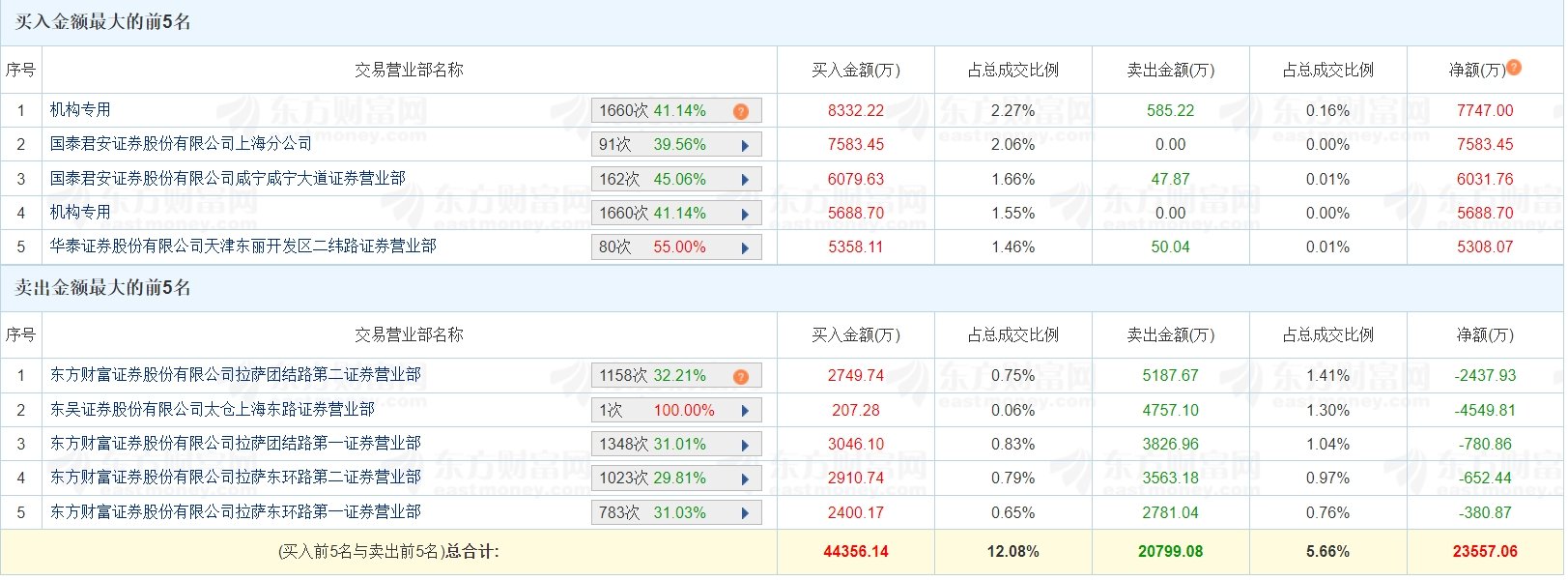Image resolution: width=1568 pixels, height=580 pixels.
Task: Click total ratio 12.08%
Action: point(1013,552)
